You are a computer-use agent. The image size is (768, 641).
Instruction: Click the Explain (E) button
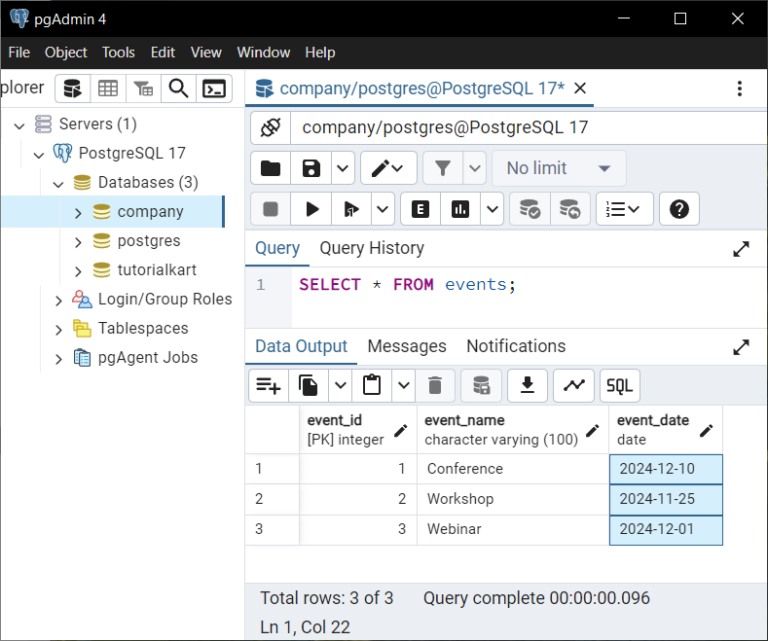420,209
